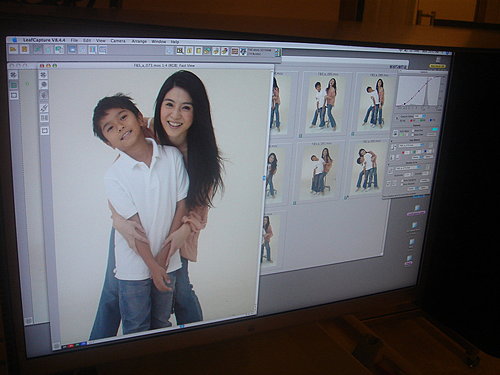Open the popup menu under the Gray Balance heading
500x375 pixels.
pyautogui.click(x=411, y=145)
